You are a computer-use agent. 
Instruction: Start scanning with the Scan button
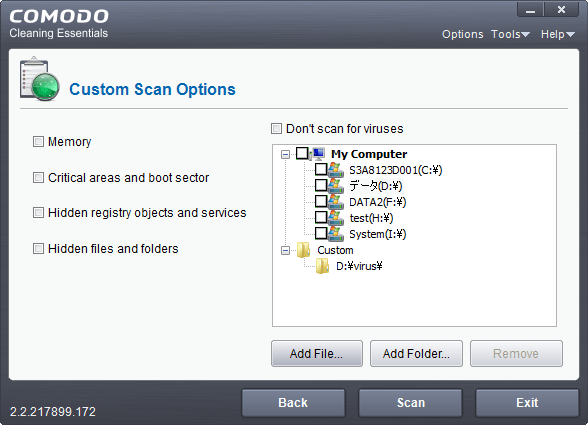410,403
